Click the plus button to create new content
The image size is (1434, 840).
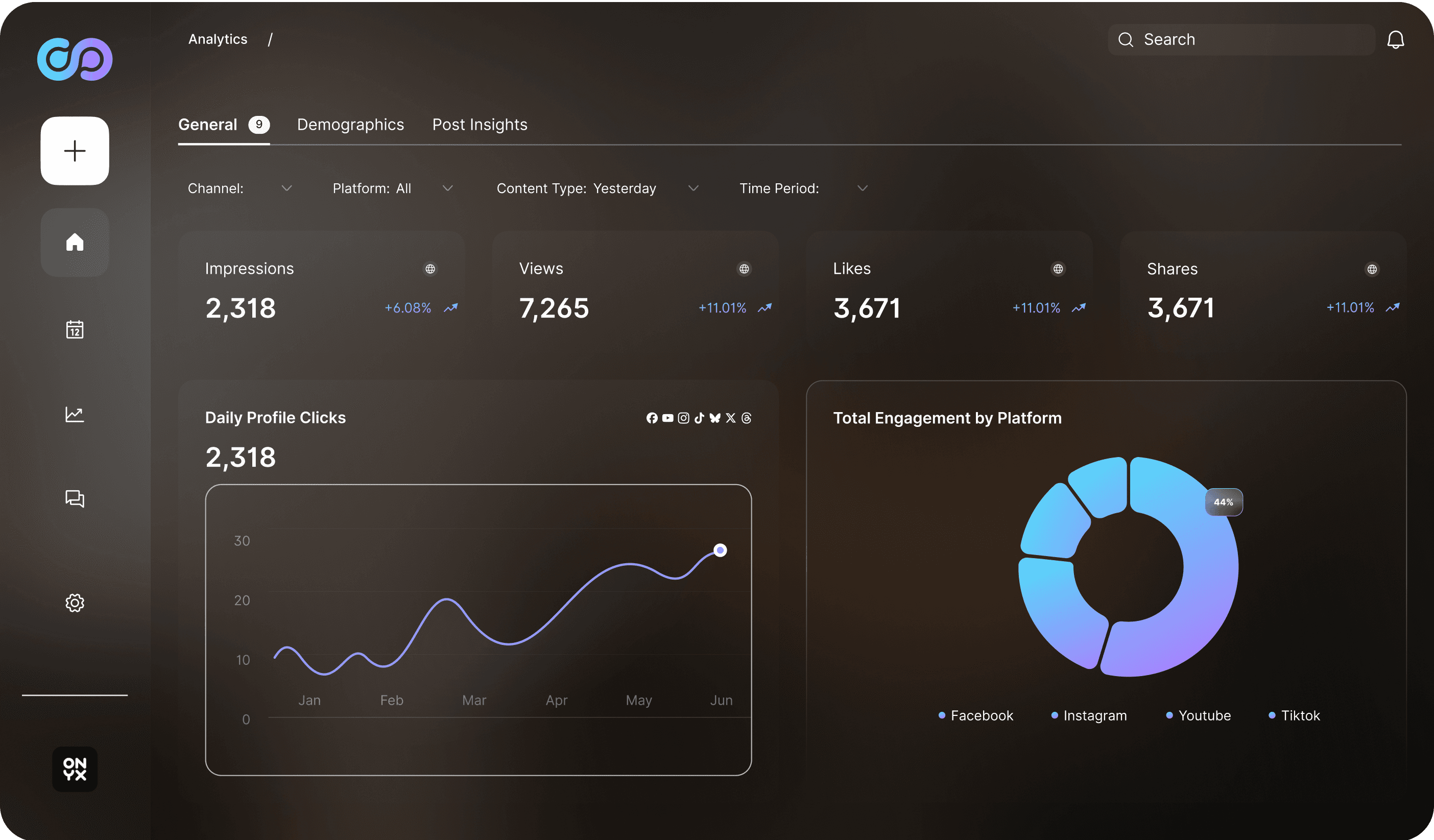click(x=75, y=150)
